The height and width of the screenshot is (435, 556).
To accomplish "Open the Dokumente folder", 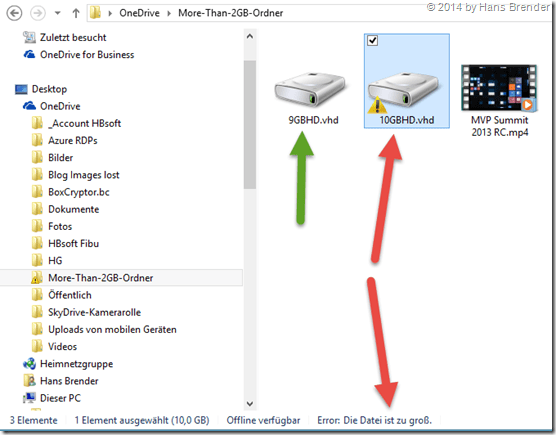I will 73,209.
